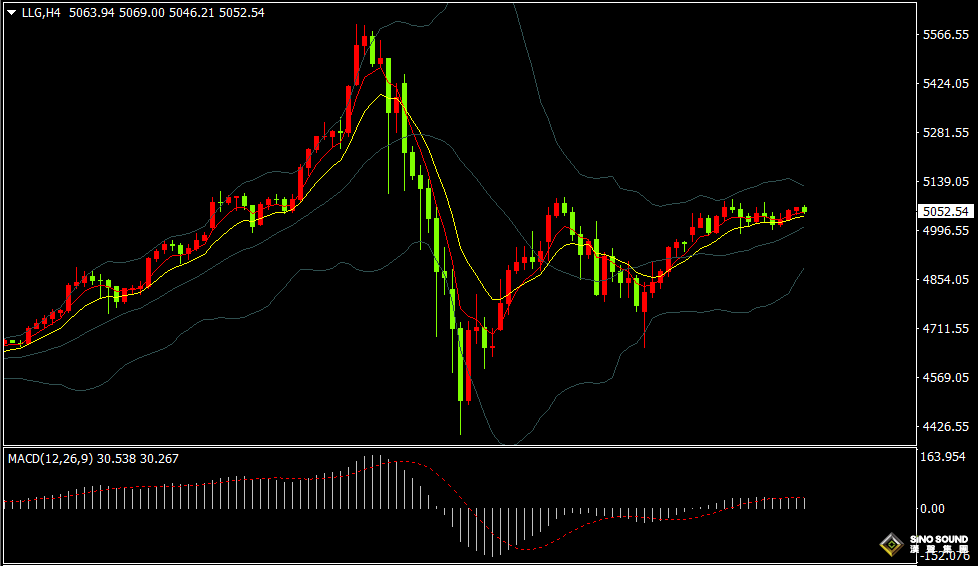Click the MACD value 30.538 readout
Viewport: 978px width, 566px height.
tap(118, 458)
